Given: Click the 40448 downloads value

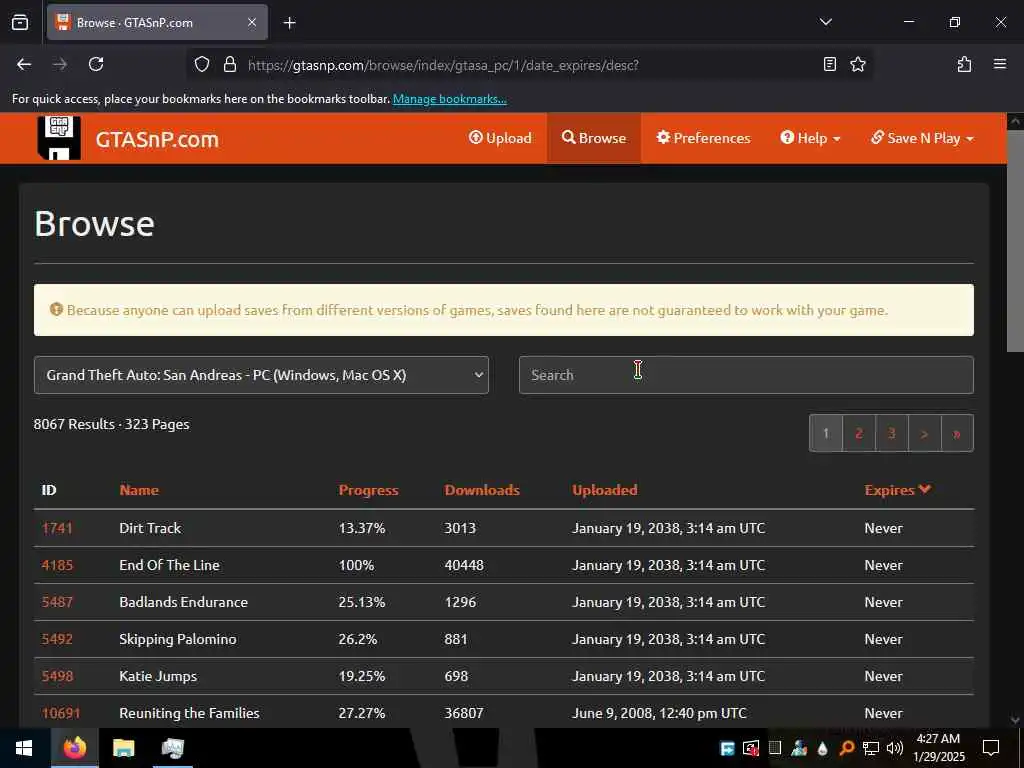Looking at the screenshot, I should pos(464,565).
